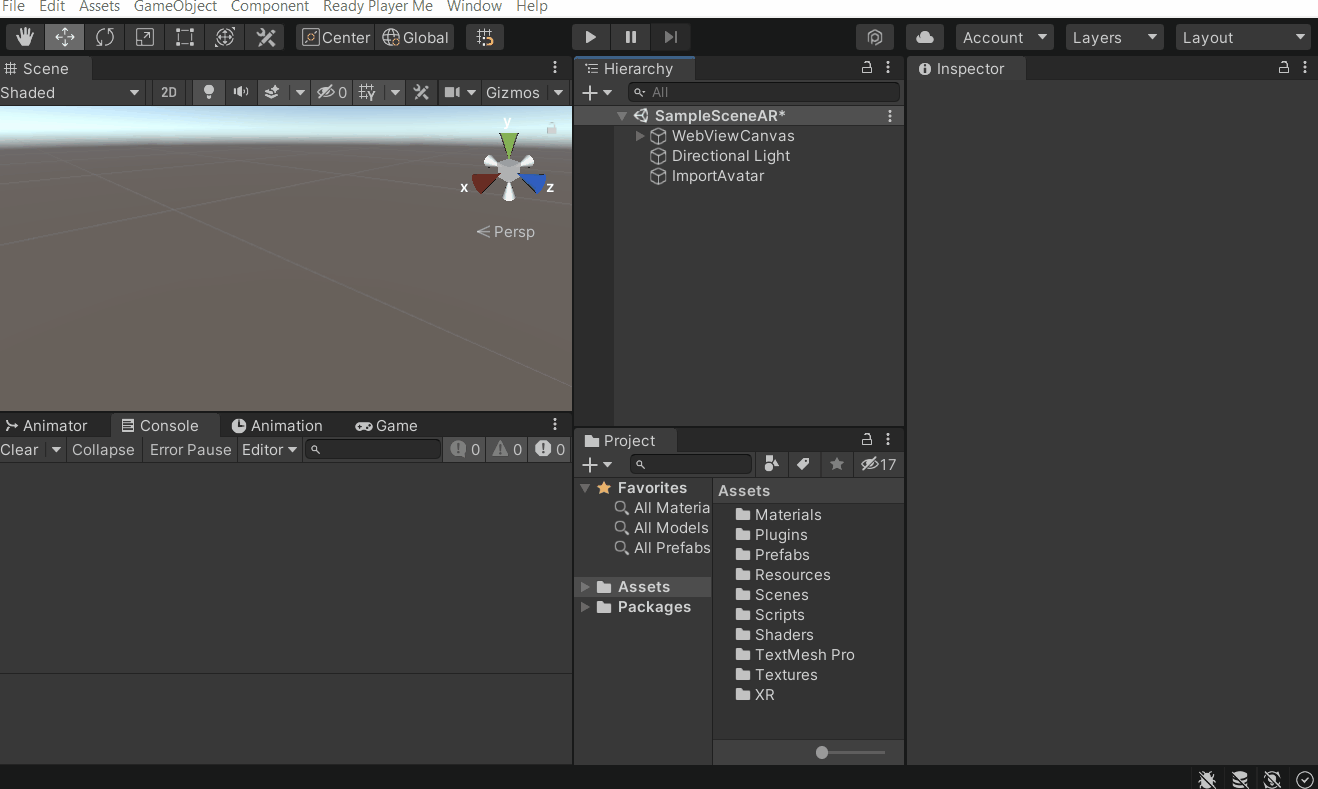Select the Scale tool

coord(145,37)
